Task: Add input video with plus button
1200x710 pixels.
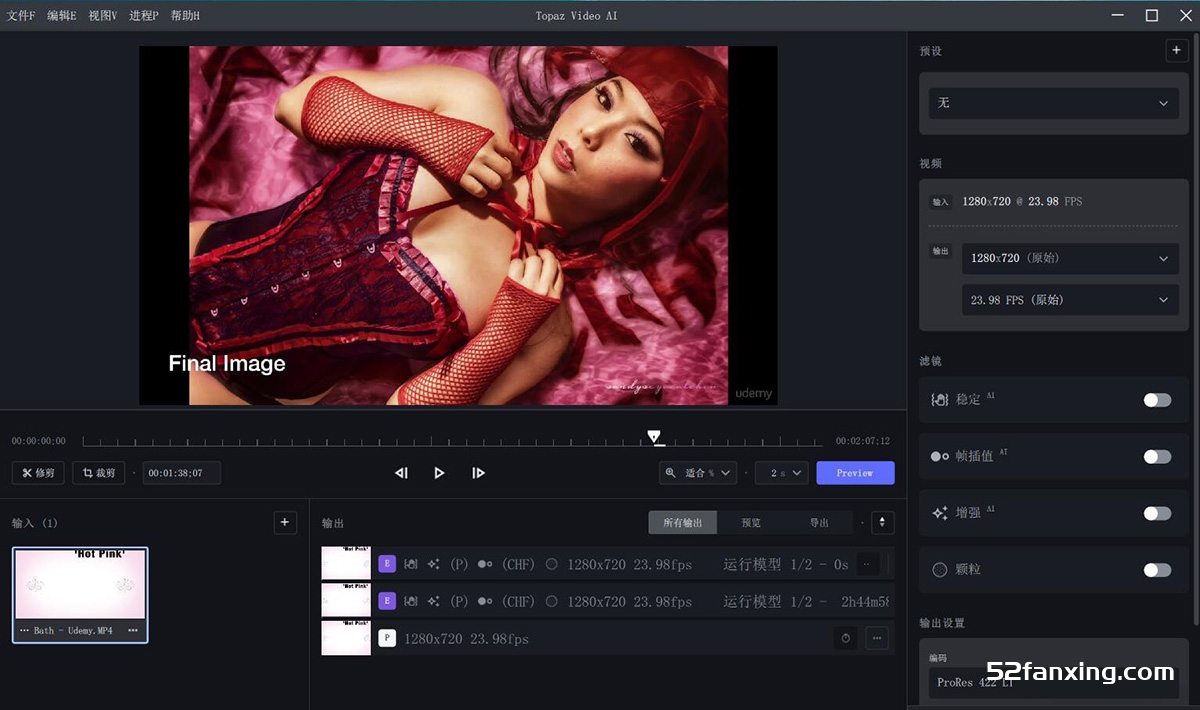Action: click(285, 522)
